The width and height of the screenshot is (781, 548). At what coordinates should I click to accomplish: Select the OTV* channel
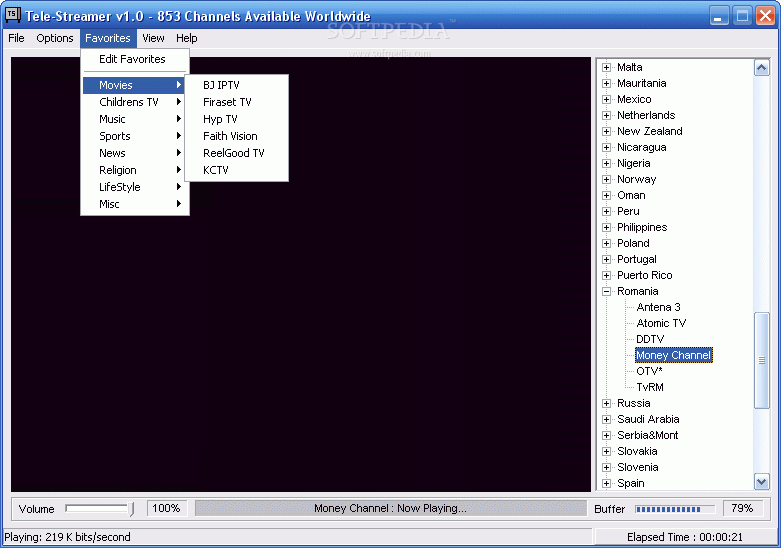[650, 371]
